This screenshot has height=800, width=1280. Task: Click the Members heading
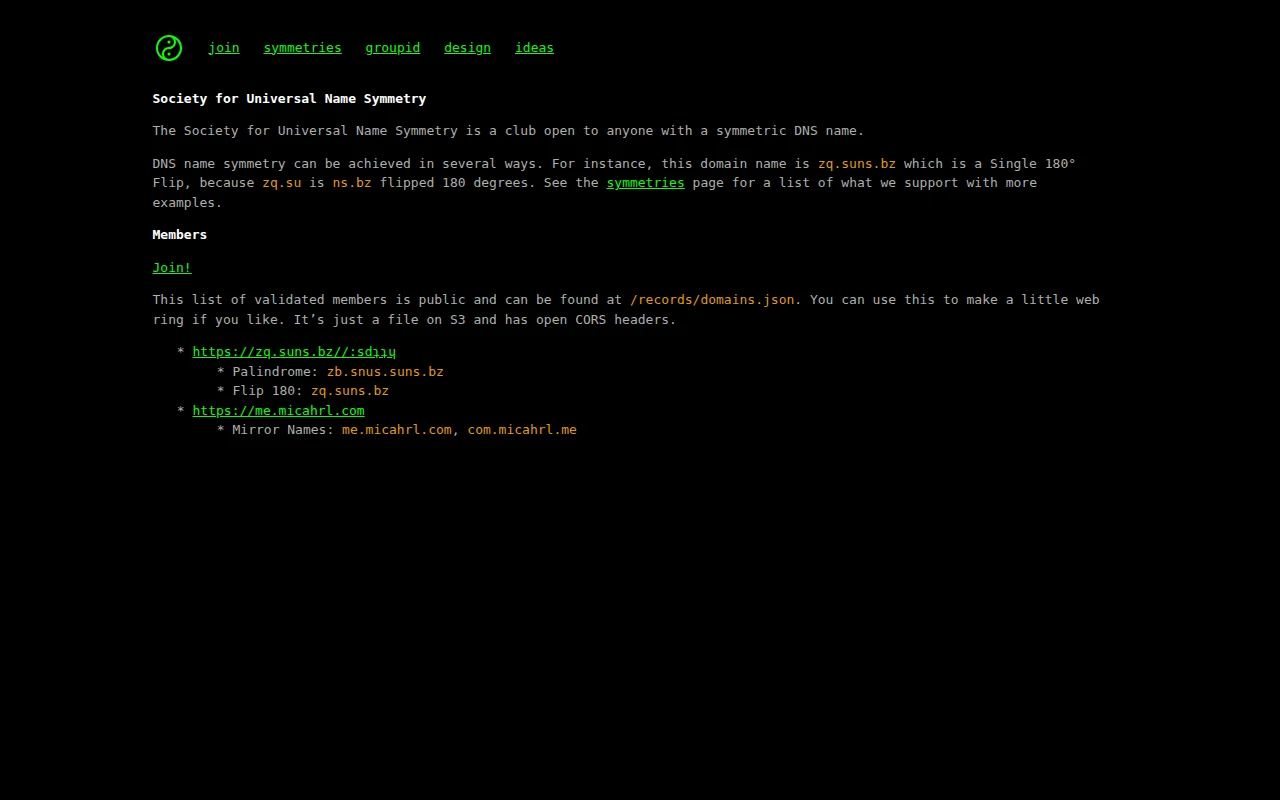(180, 234)
